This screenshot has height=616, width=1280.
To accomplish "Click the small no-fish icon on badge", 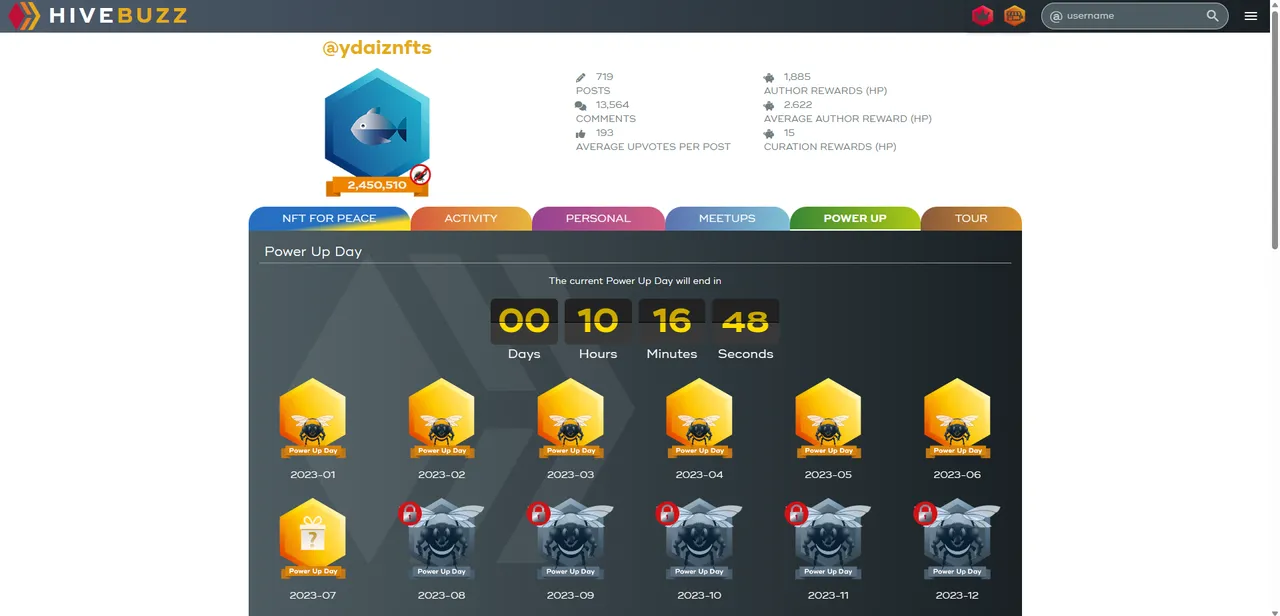I will (420, 175).
